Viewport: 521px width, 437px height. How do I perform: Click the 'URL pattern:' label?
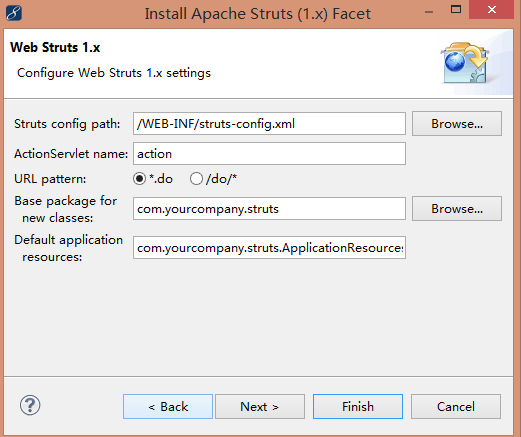pyautogui.click(x=50, y=179)
